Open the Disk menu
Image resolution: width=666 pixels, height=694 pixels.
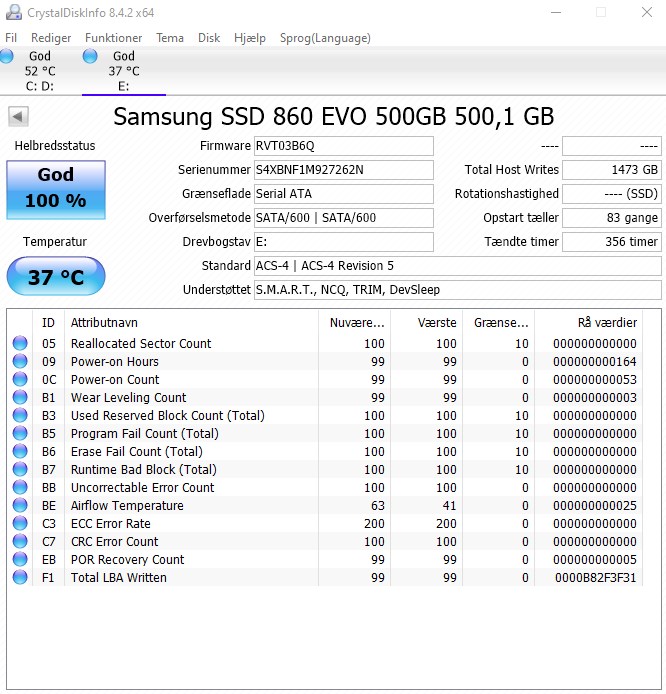click(209, 38)
